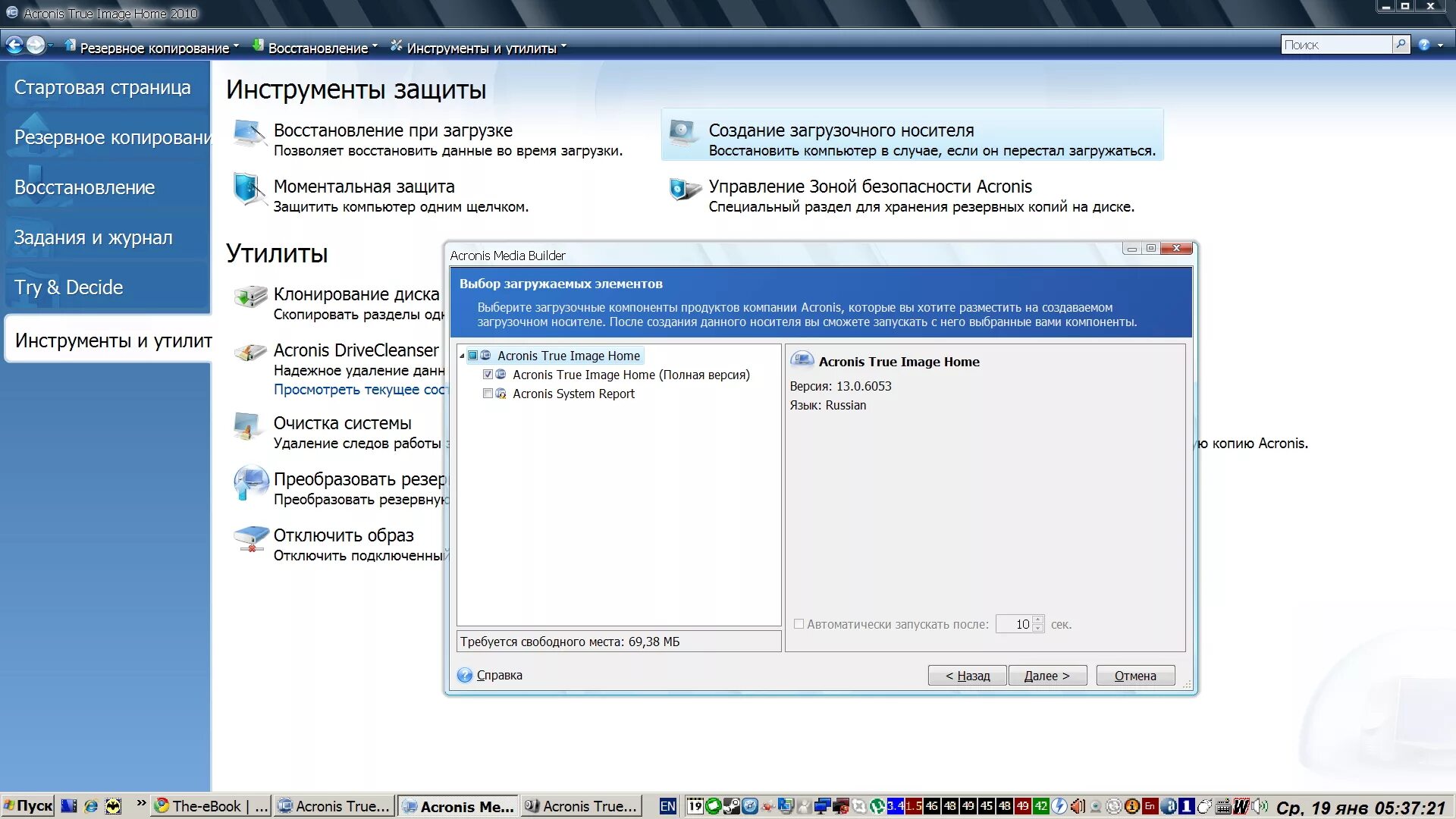Check the Acronis System Report box

point(488,394)
